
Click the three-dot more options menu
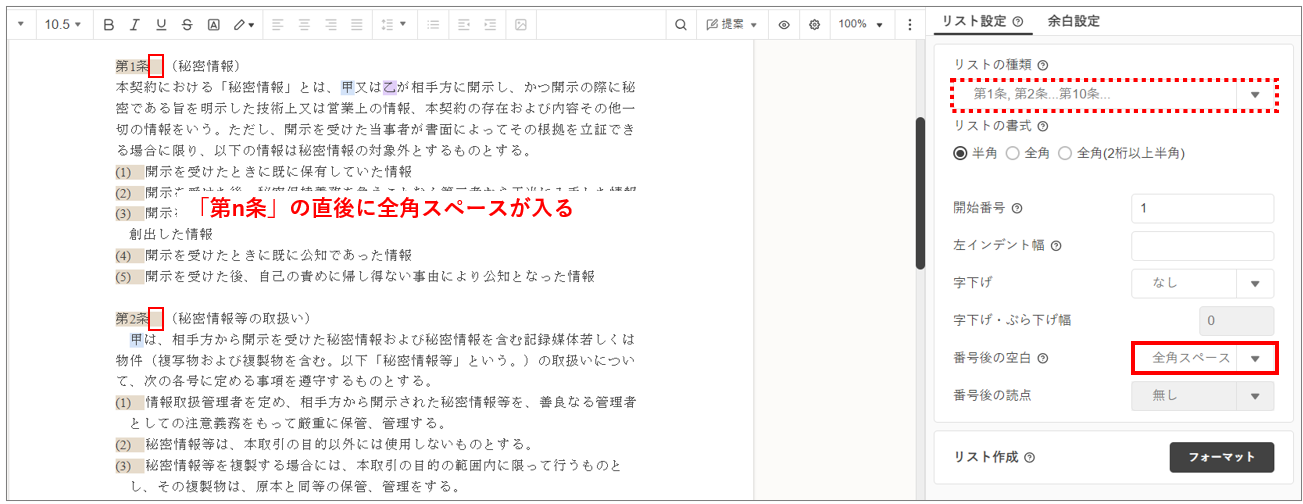pos(909,24)
